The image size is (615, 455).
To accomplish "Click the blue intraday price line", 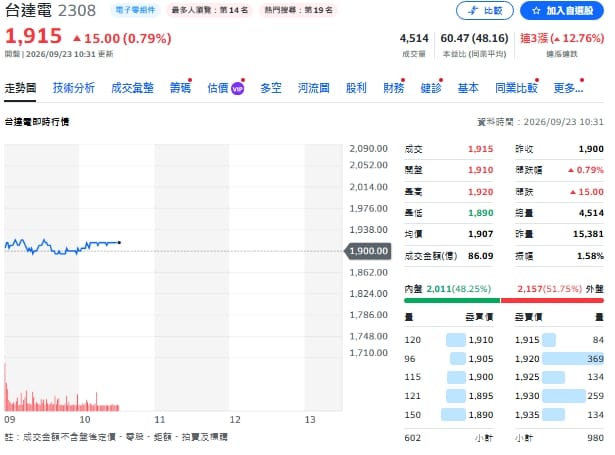I will tap(62, 247).
